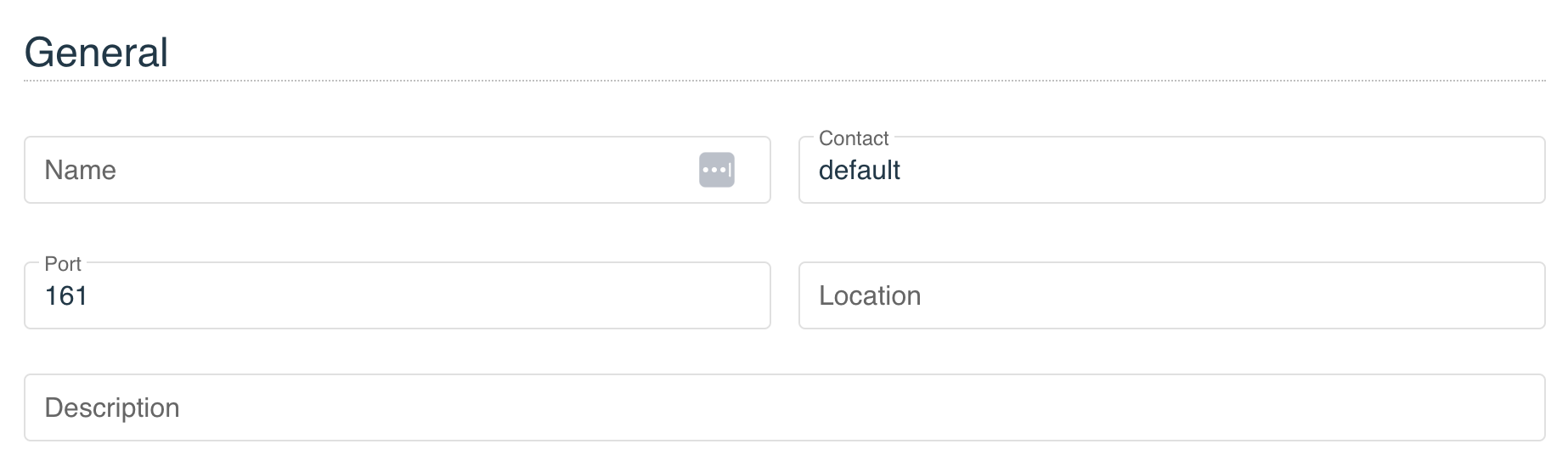Screen dimensions: 1568x472
Task: Click the Description placeholder text
Action: click(112, 407)
